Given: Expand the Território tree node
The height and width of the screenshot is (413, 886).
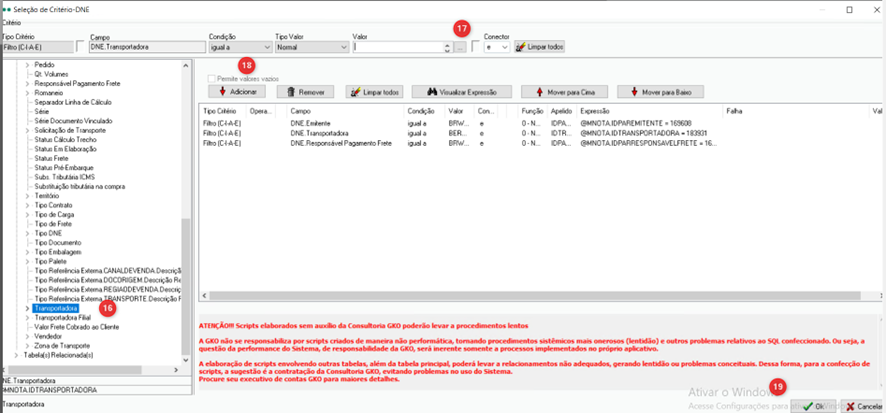Looking at the screenshot, I should pos(28,195).
